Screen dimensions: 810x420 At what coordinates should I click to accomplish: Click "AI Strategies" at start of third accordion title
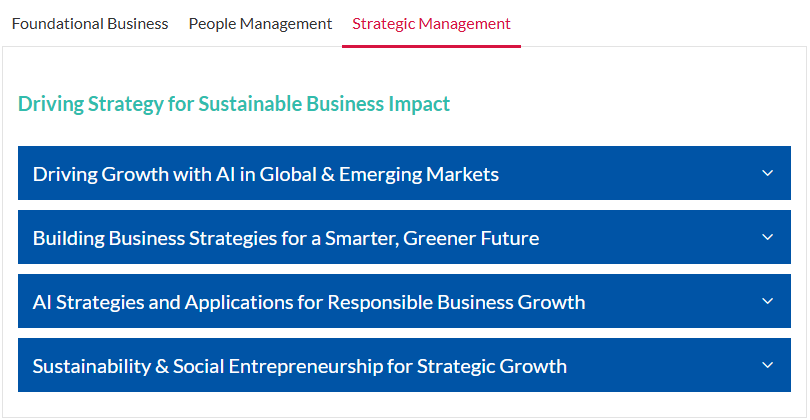tap(88, 303)
